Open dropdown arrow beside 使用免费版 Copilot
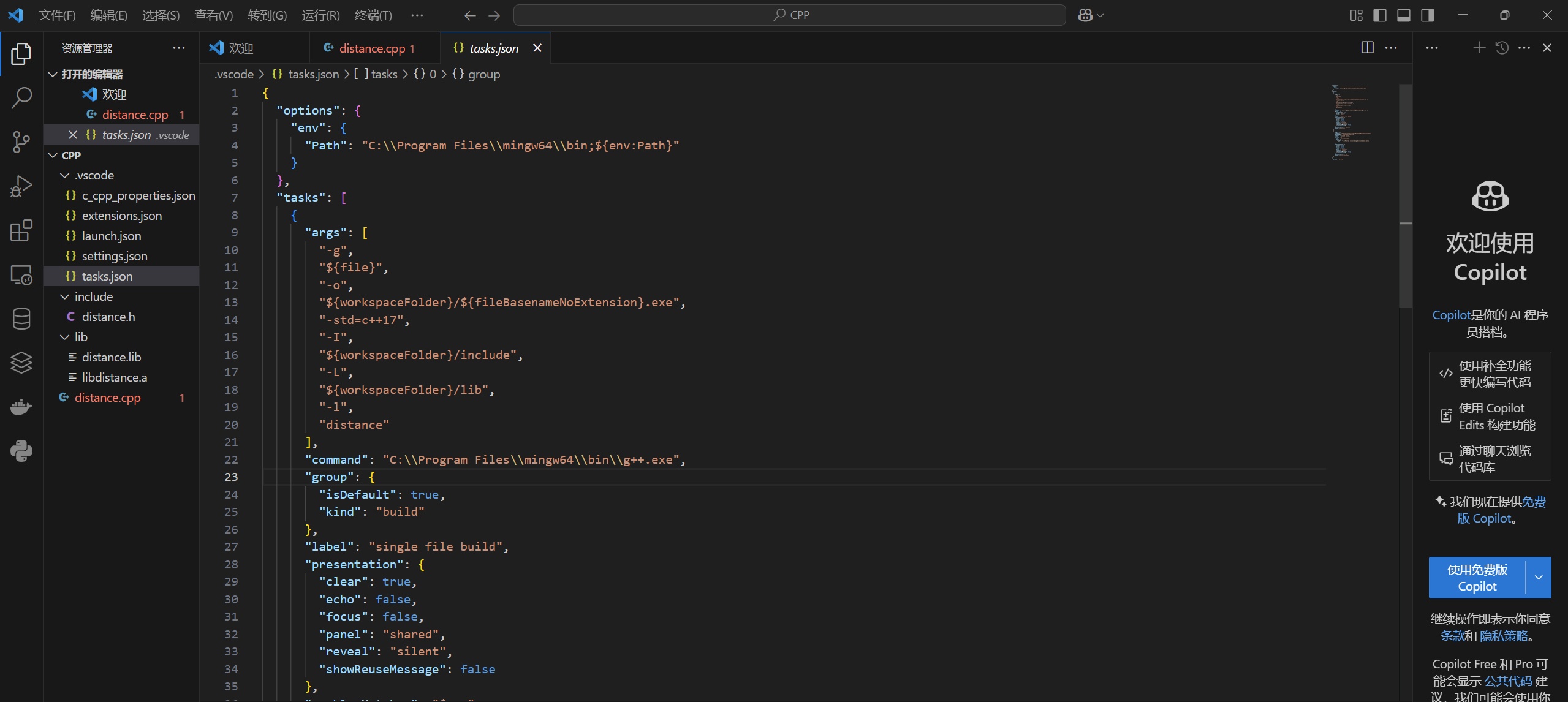Viewport: 1568px width, 702px height. pyautogui.click(x=1539, y=578)
